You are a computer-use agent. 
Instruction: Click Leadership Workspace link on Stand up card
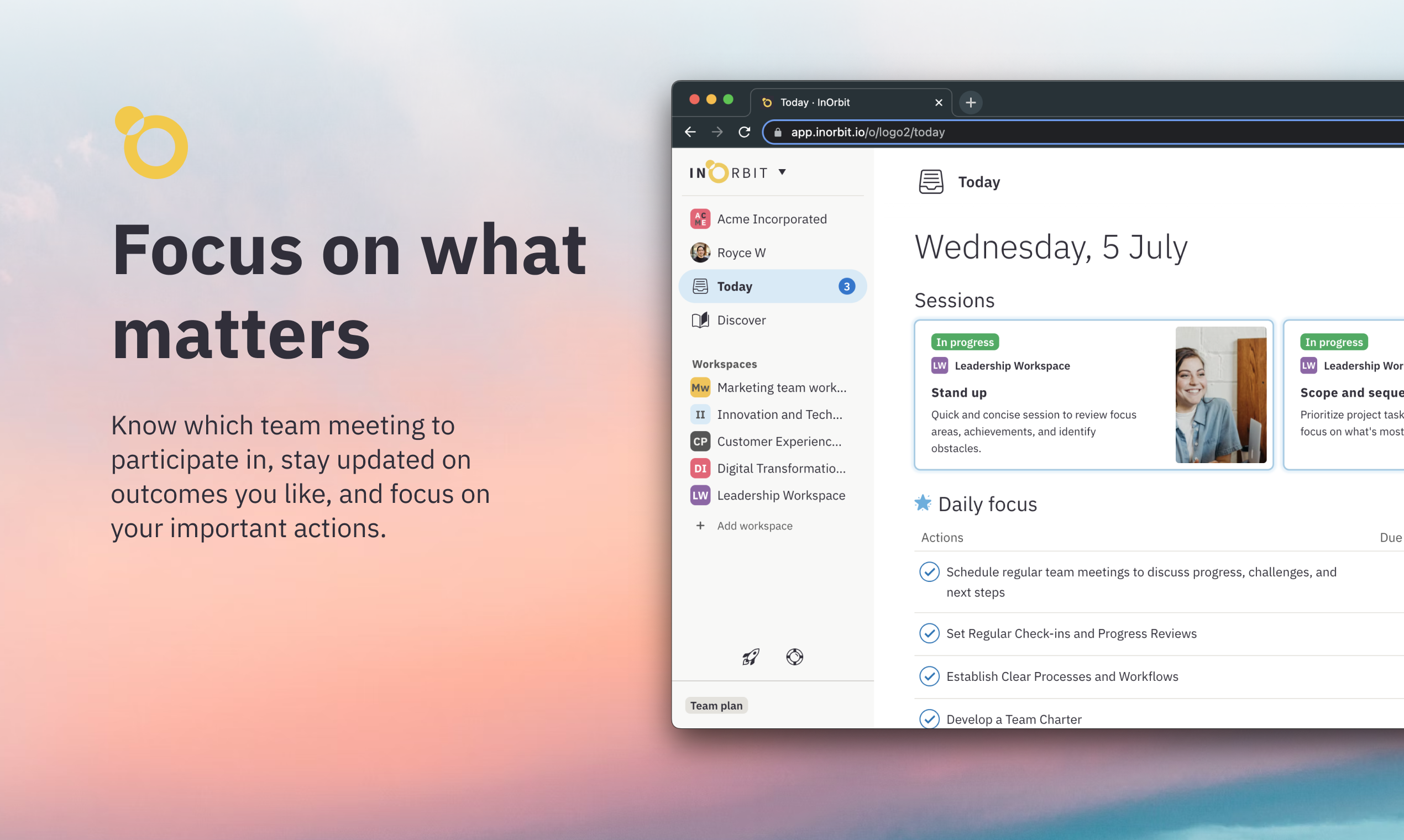click(x=1012, y=366)
